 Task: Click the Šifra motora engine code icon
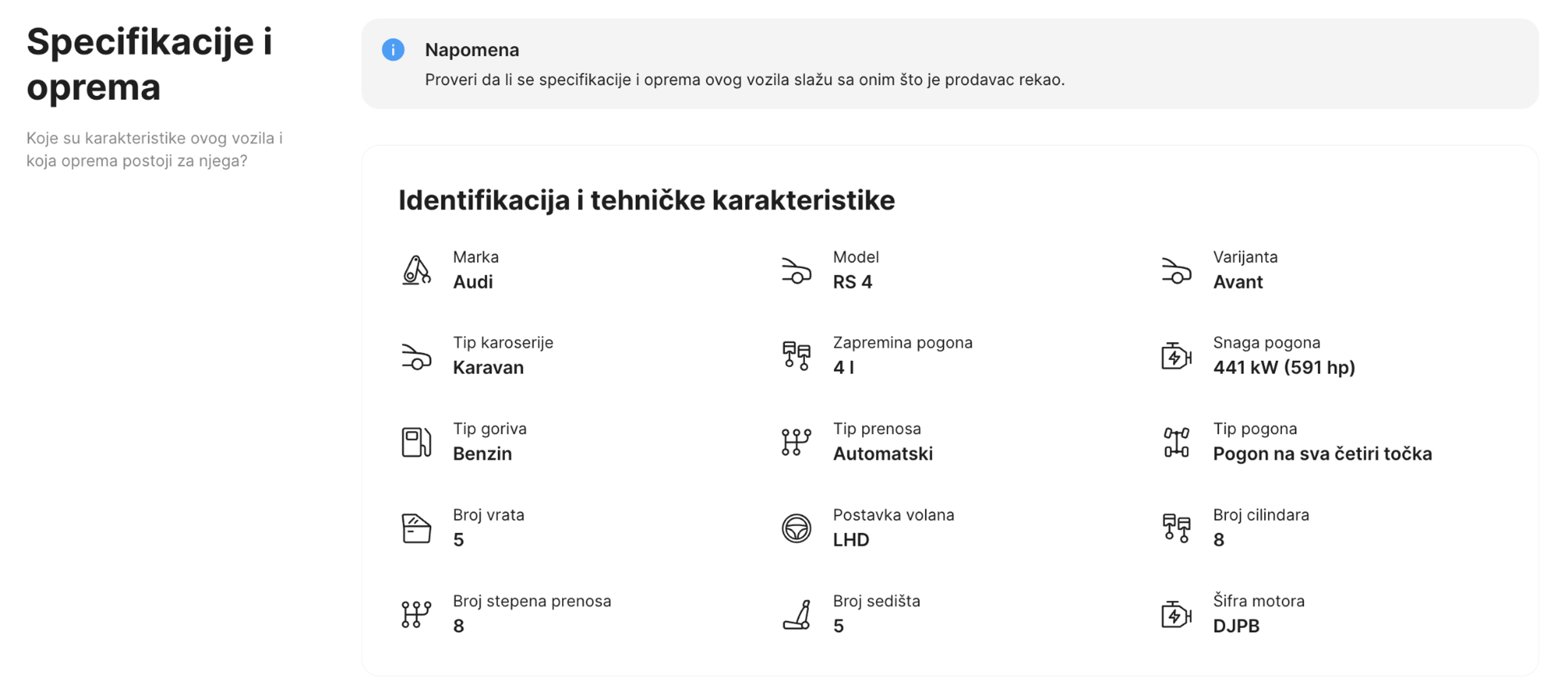click(1177, 615)
